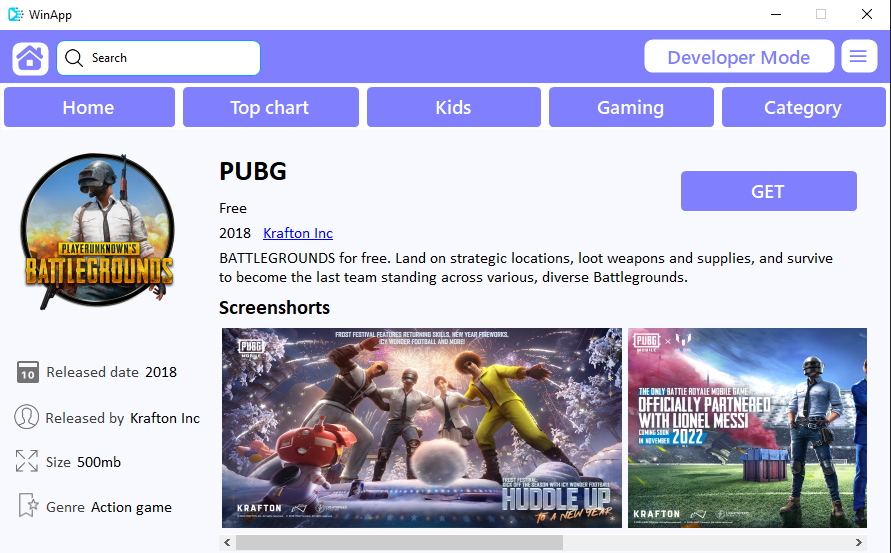Click the horizontal scrollbar thumb

pyautogui.click(x=399, y=543)
